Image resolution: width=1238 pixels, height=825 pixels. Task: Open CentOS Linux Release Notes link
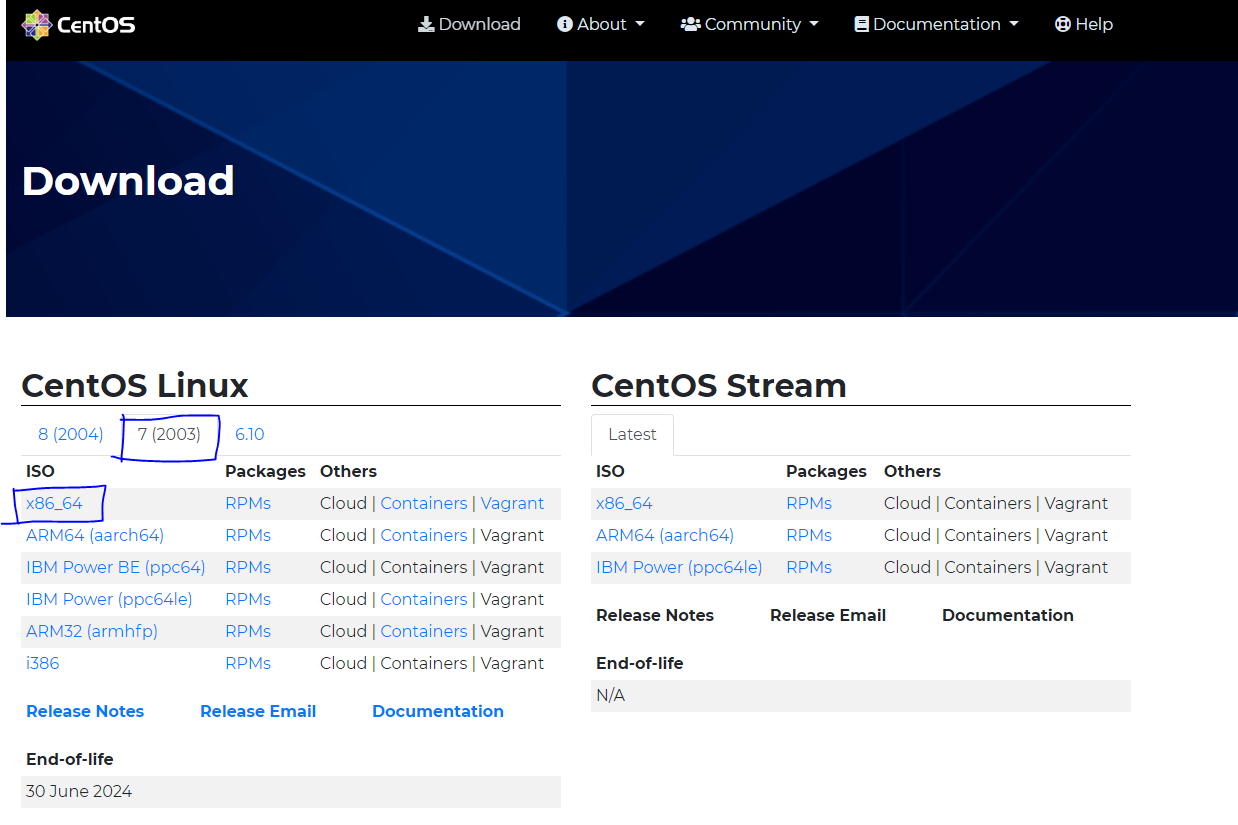pyautogui.click(x=85, y=711)
